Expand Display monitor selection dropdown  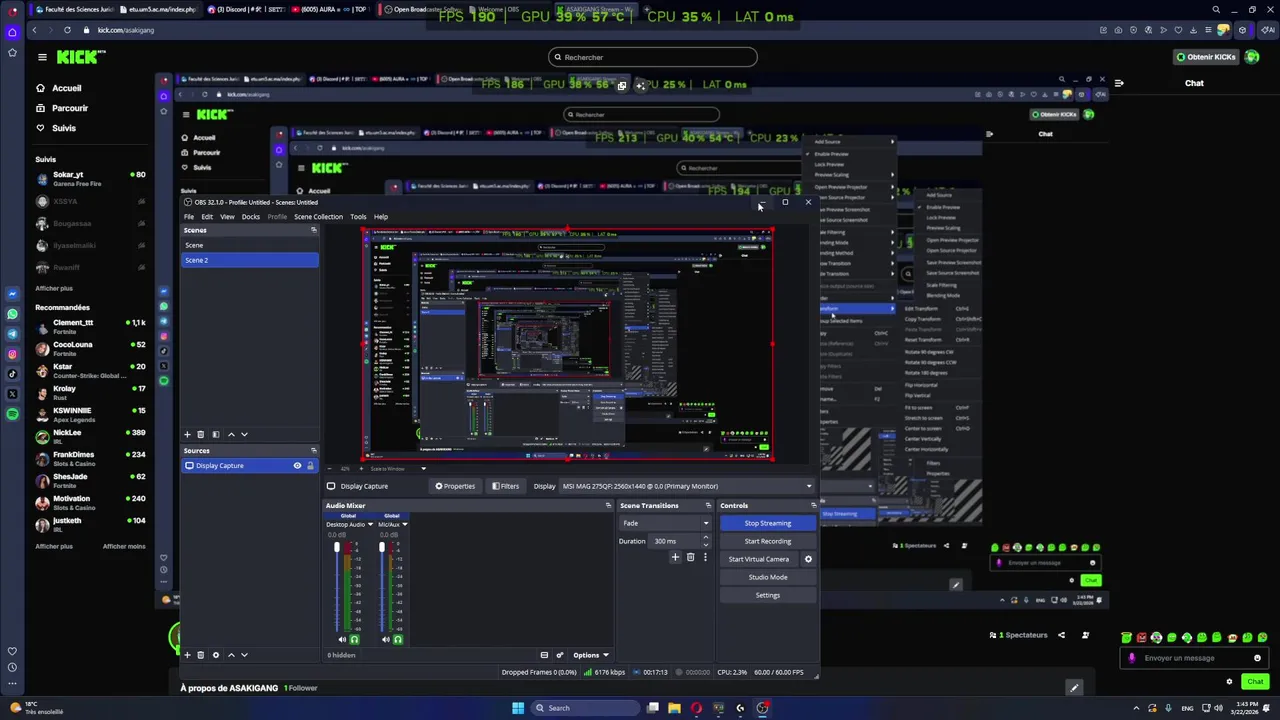click(x=809, y=486)
